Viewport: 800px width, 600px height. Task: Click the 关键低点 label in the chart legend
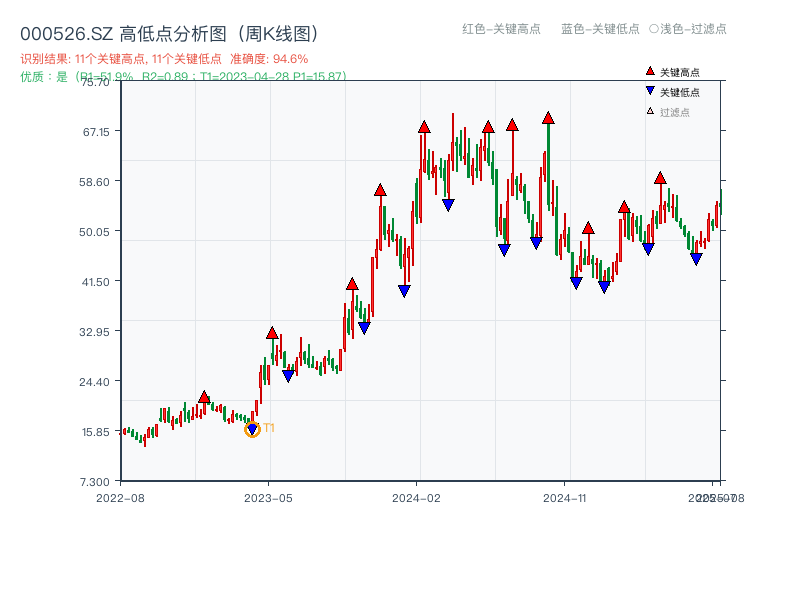click(x=680, y=92)
